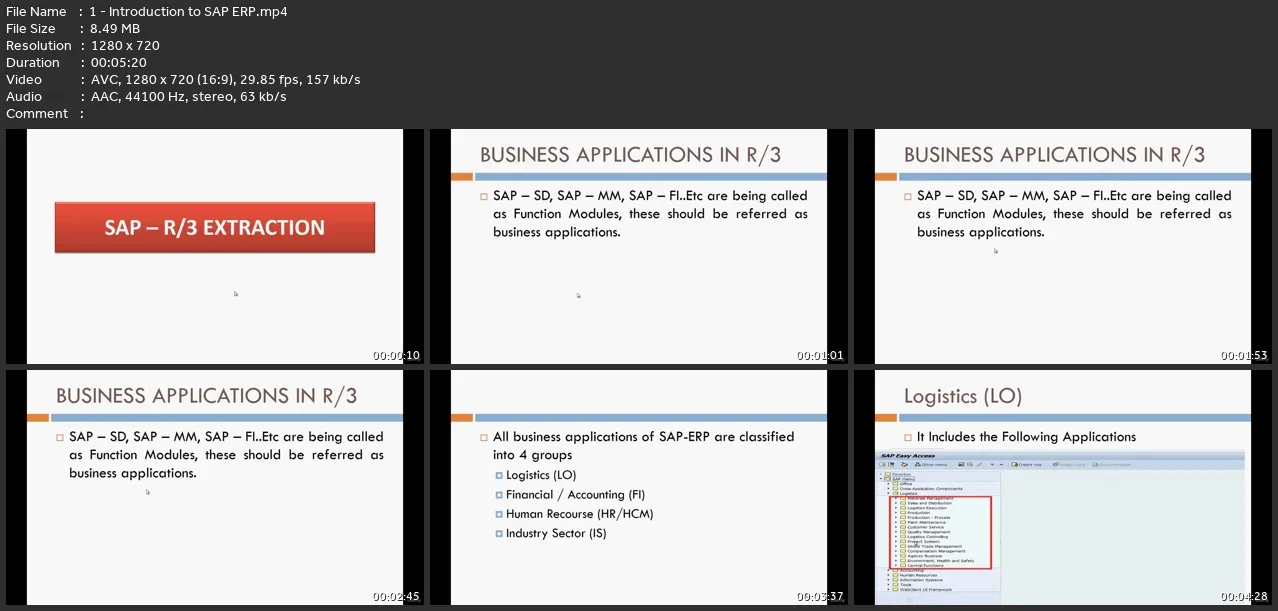The width and height of the screenshot is (1278, 611).
Task: Click the 'Industry Sector (IS)' bullet
Action: 556,533
